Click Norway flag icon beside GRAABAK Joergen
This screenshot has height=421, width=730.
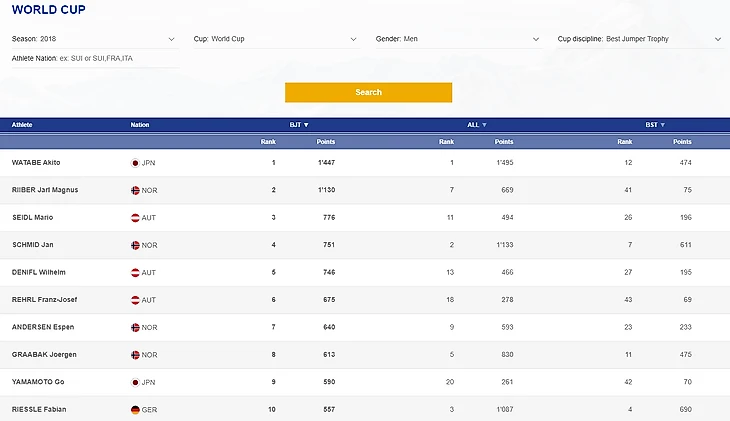[x=135, y=354]
